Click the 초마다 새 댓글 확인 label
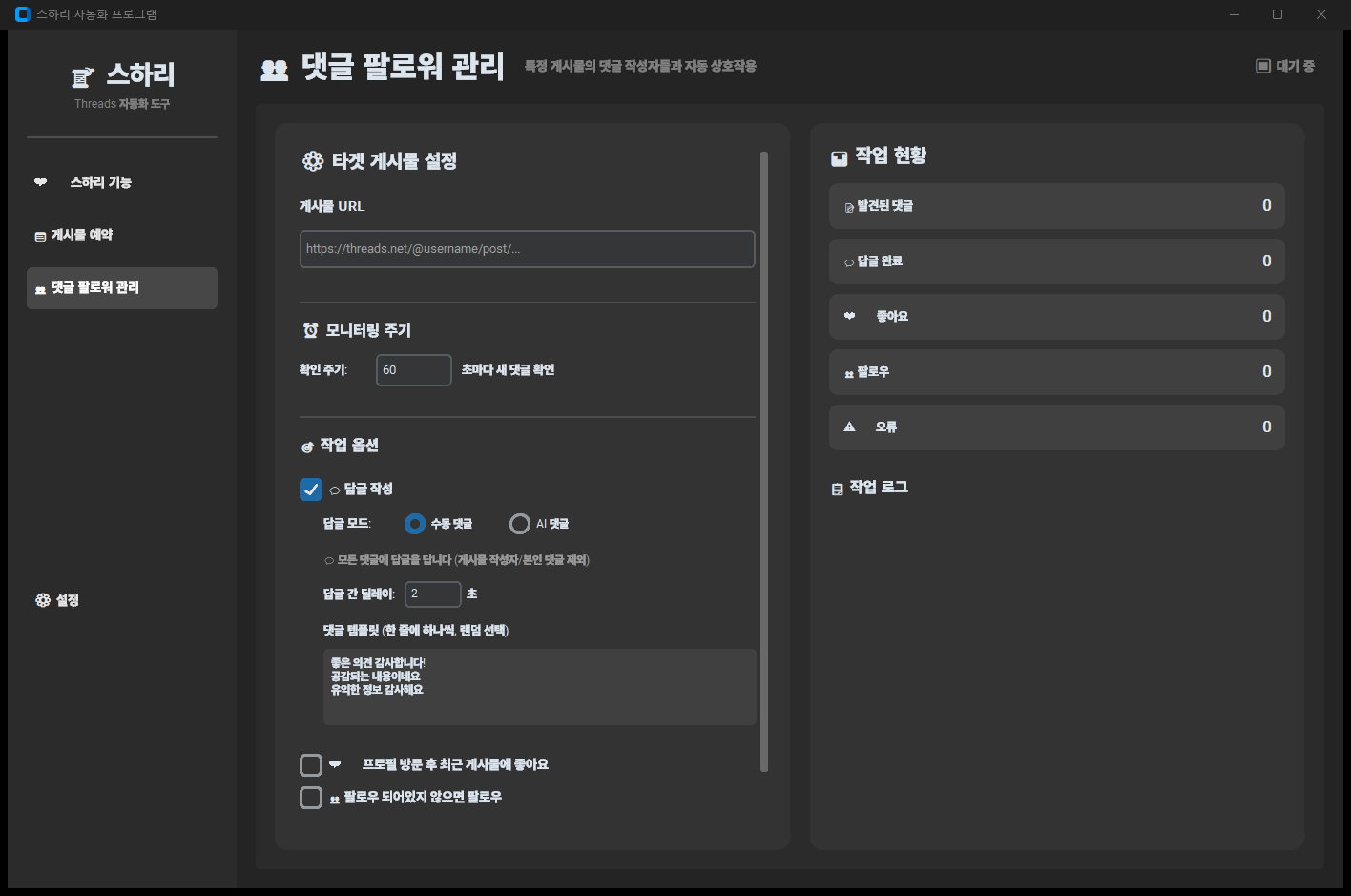 pos(509,370)
